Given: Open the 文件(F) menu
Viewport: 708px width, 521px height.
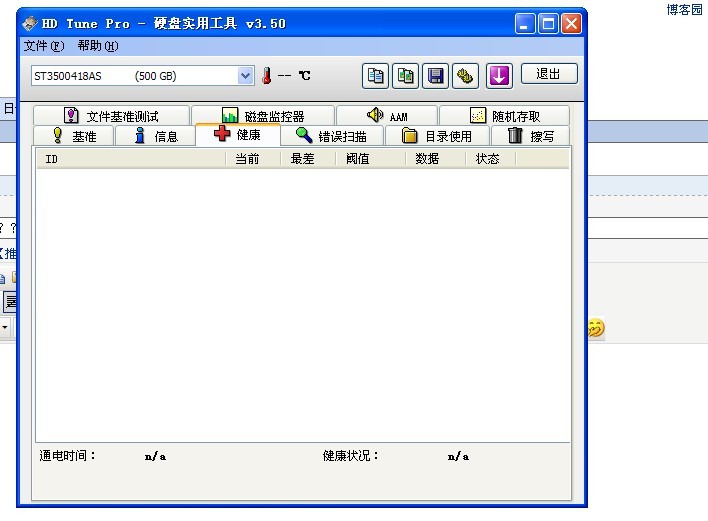Looking at the screenshot, I should point(44,46).
